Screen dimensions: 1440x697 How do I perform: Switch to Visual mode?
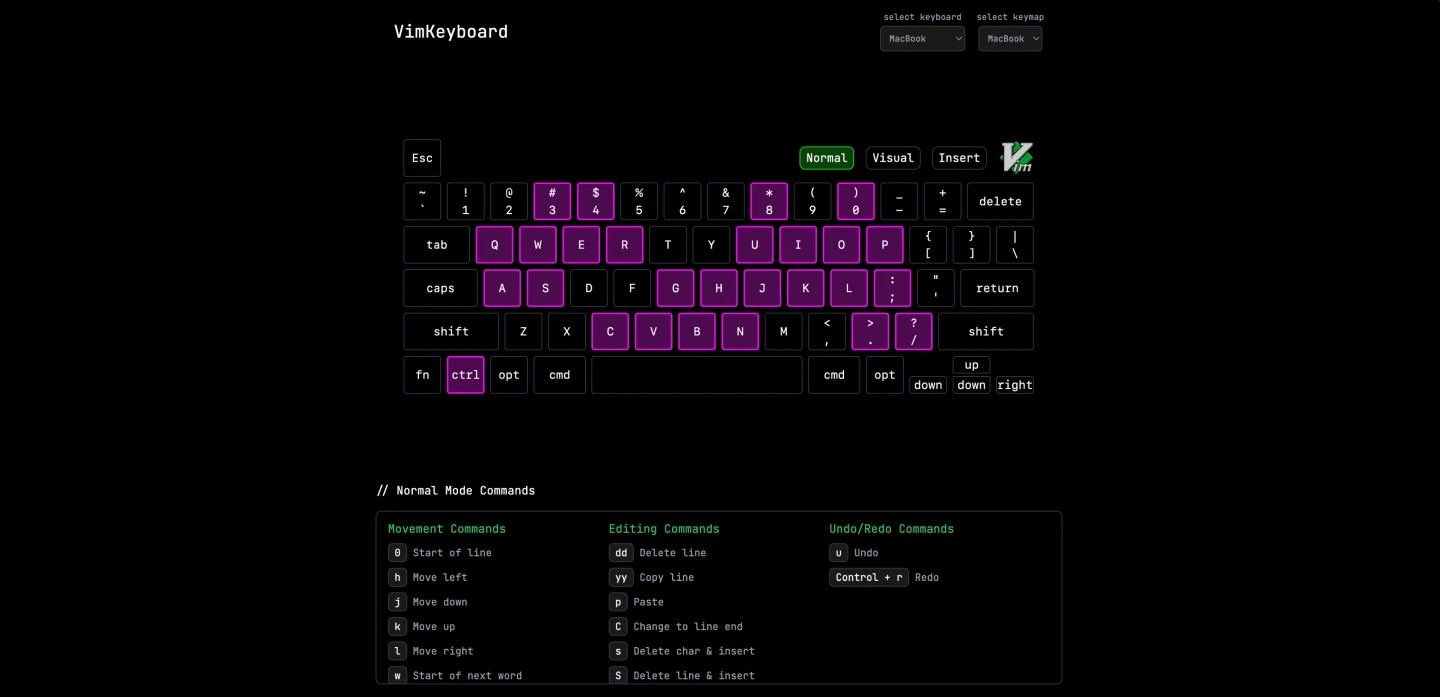[892, 158]
